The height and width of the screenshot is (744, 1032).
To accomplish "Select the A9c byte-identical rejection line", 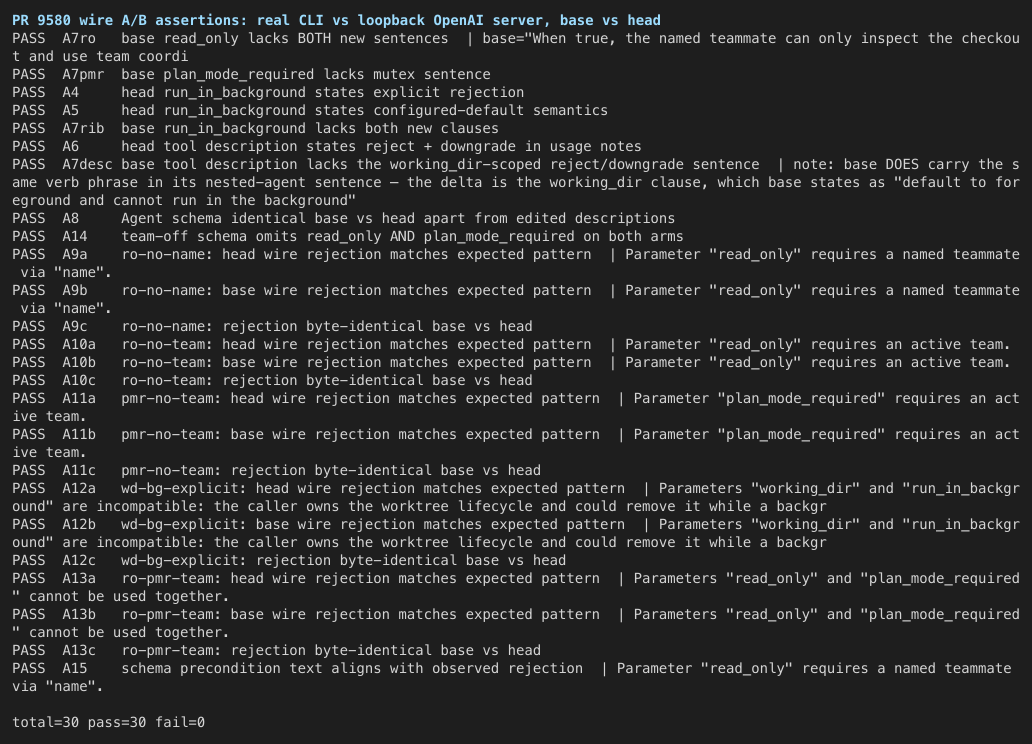I will tap(272, 326).
